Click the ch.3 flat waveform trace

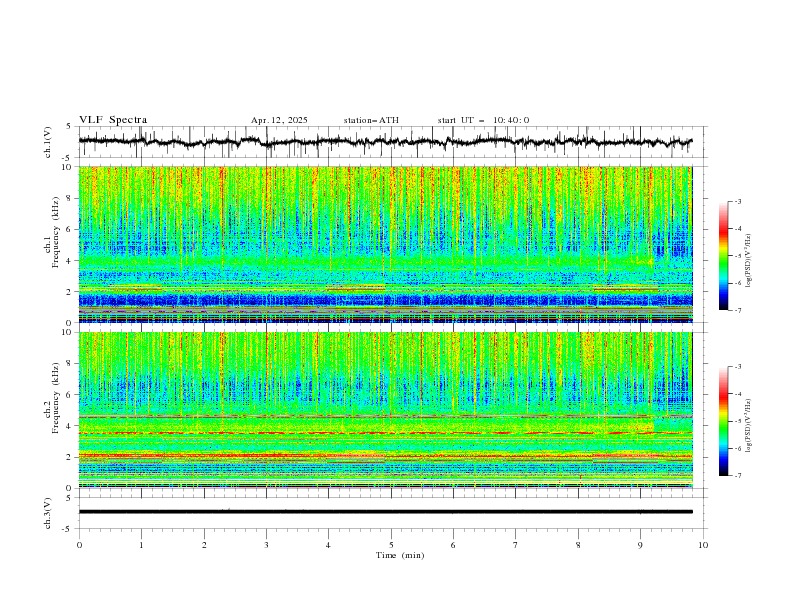pos(385,512)
